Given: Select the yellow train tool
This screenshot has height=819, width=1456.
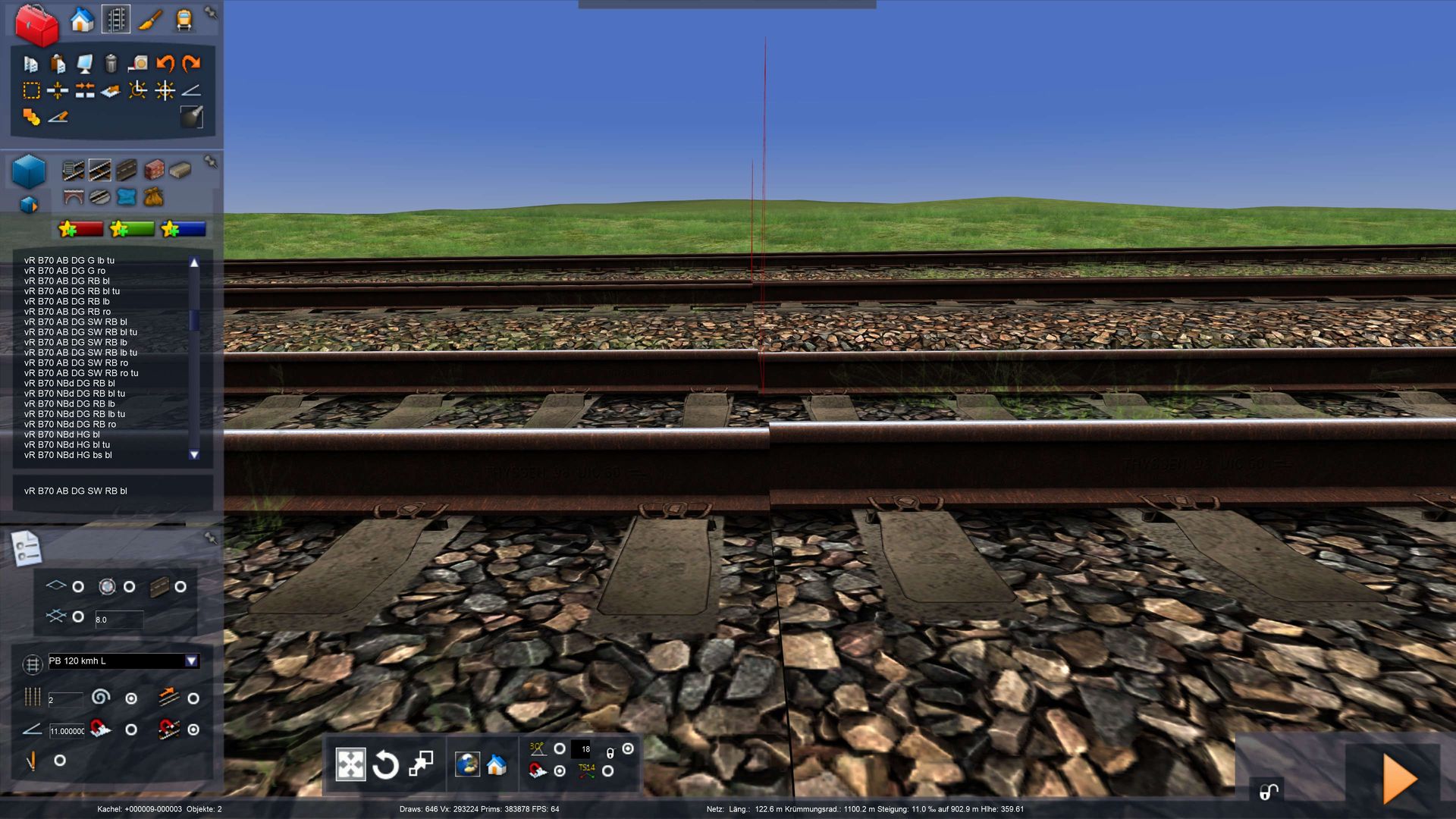Looking at the screenshot, I should click(184, 20).
